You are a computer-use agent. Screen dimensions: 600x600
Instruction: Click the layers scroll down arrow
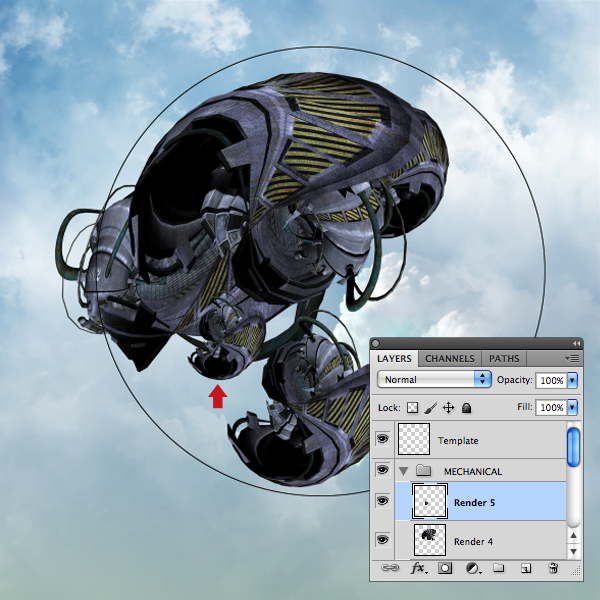(x=573, y=551)
